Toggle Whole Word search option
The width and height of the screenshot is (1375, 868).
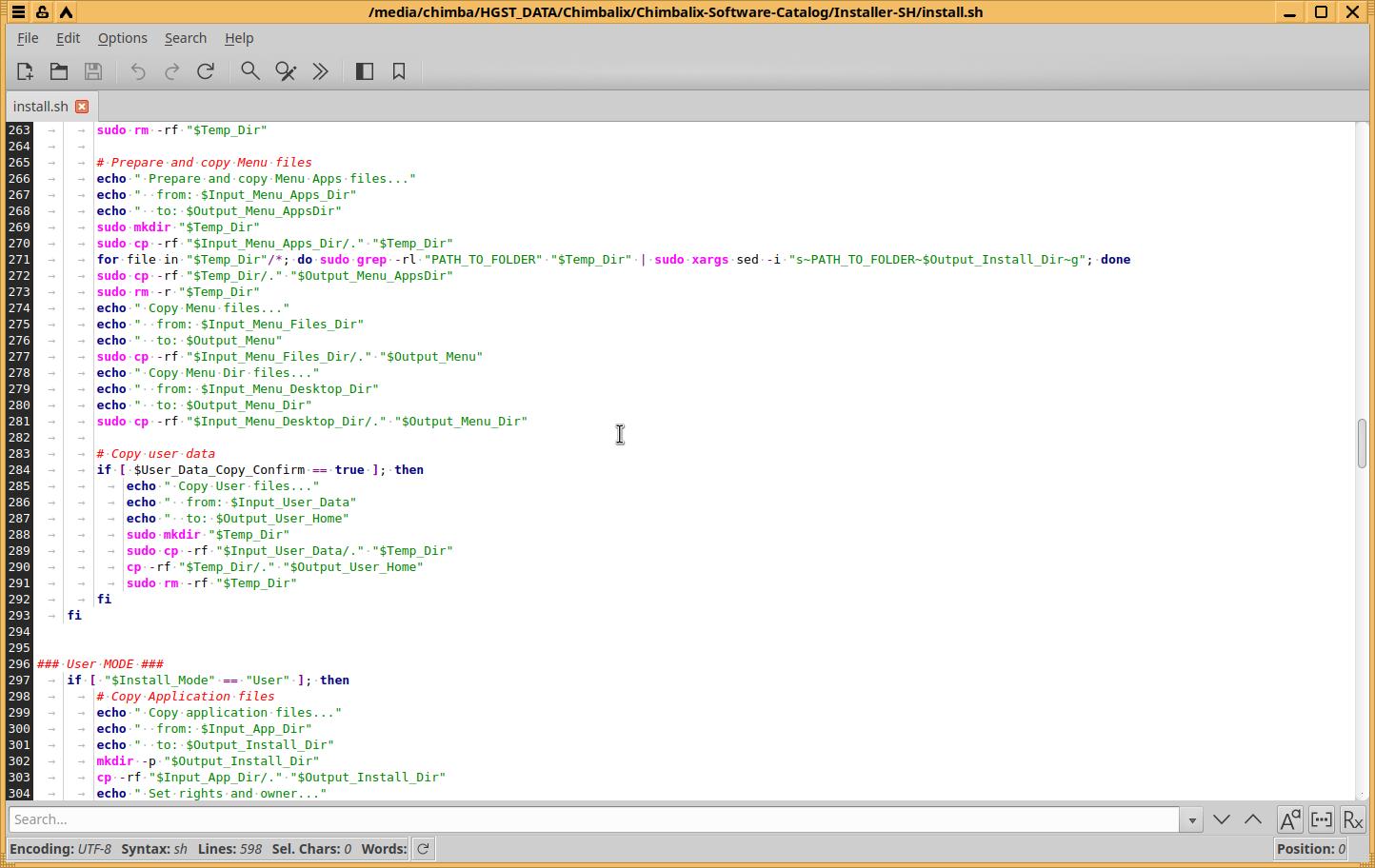(1322, 819)
